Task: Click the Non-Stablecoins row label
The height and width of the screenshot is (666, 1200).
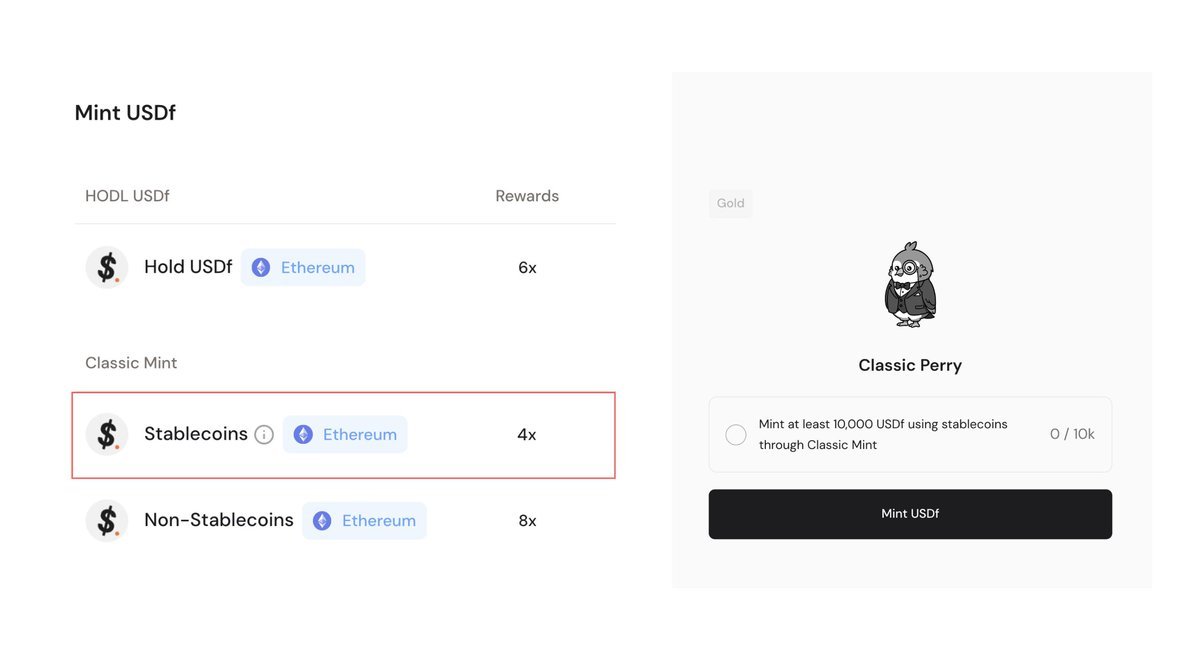Action: (219, 521)
